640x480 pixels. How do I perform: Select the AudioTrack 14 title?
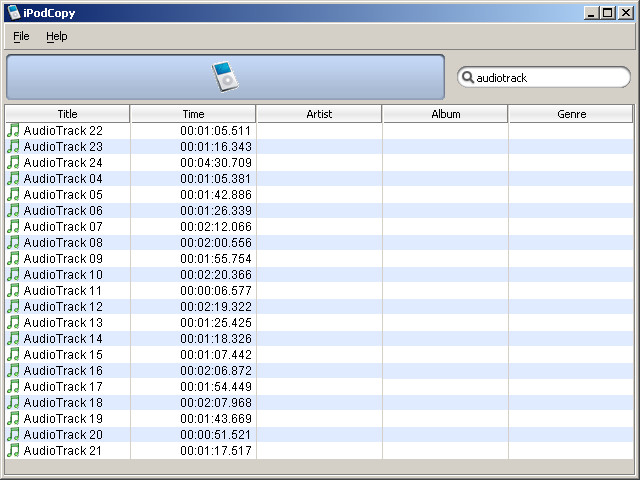(x=63, y=338)
